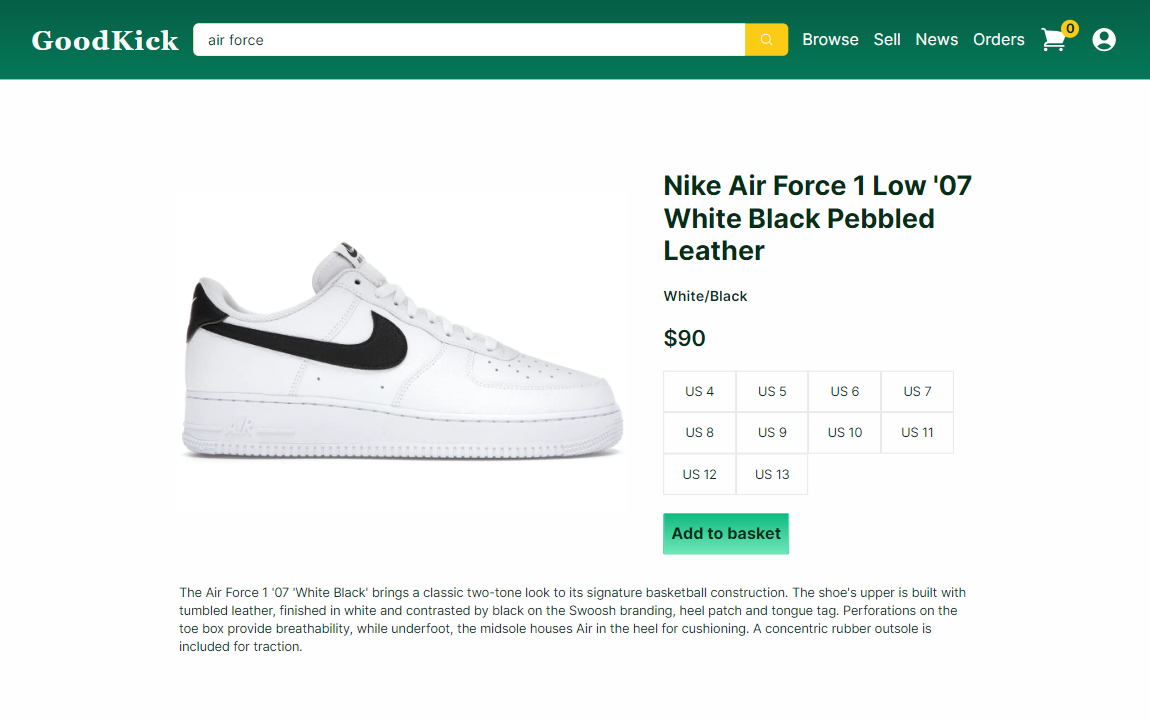View the Orders page
The height and width of the screenshot is (720, 1150).
998,40
